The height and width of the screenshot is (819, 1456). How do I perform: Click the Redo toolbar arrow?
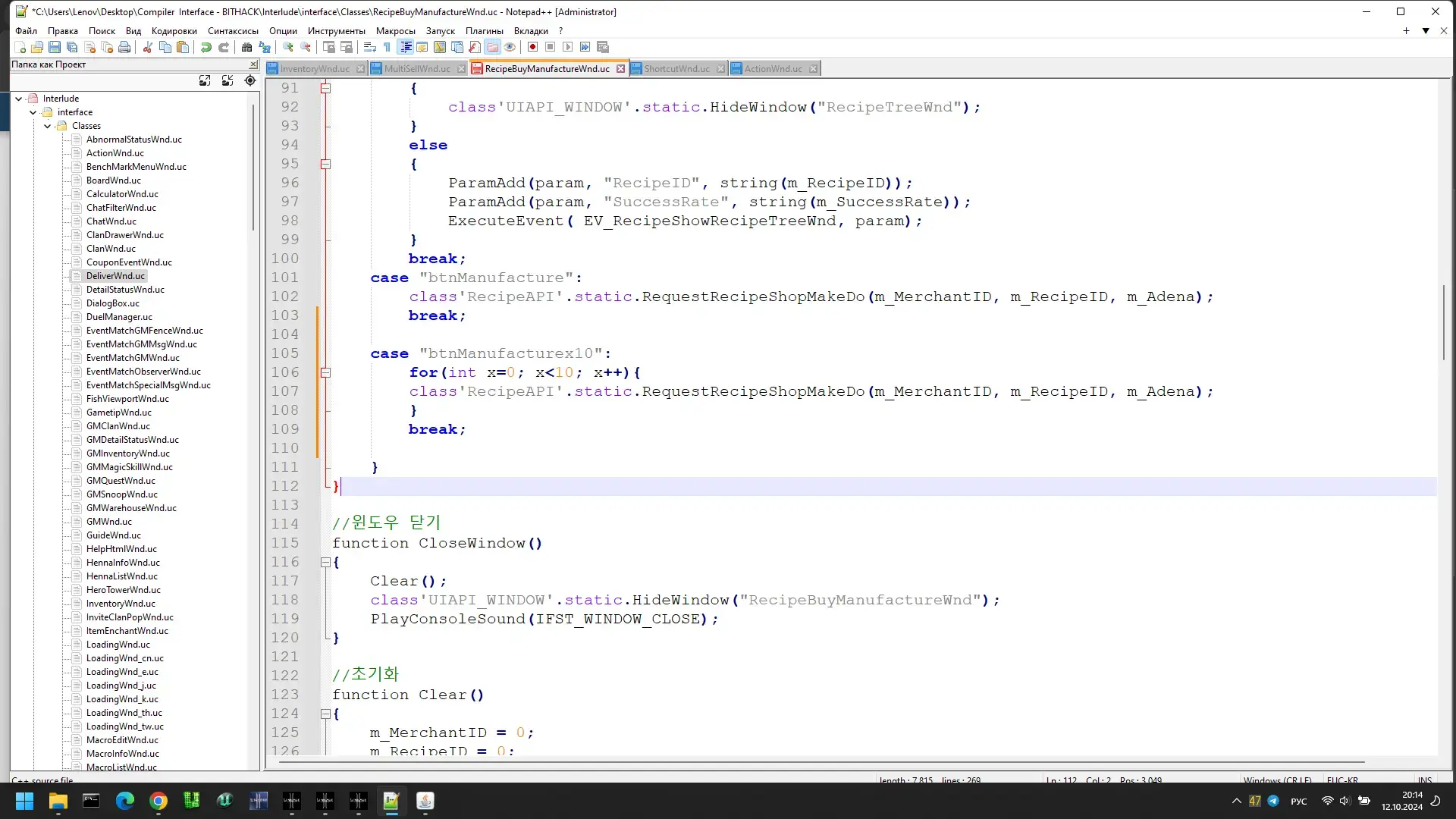(x=224, y=47)
